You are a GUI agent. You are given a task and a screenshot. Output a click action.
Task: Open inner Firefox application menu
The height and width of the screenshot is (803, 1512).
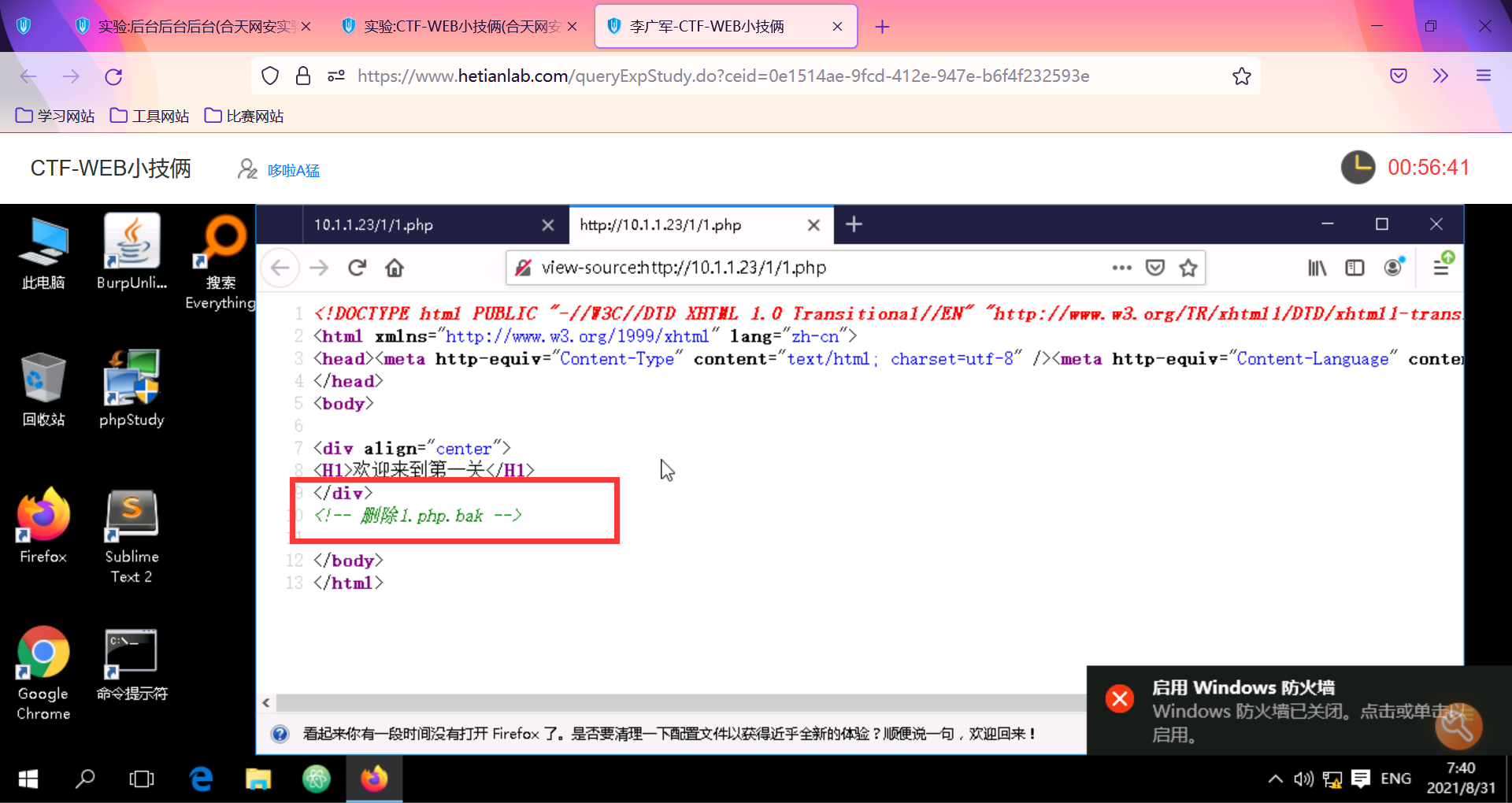pyautogui.click(x=1442, y=266)
